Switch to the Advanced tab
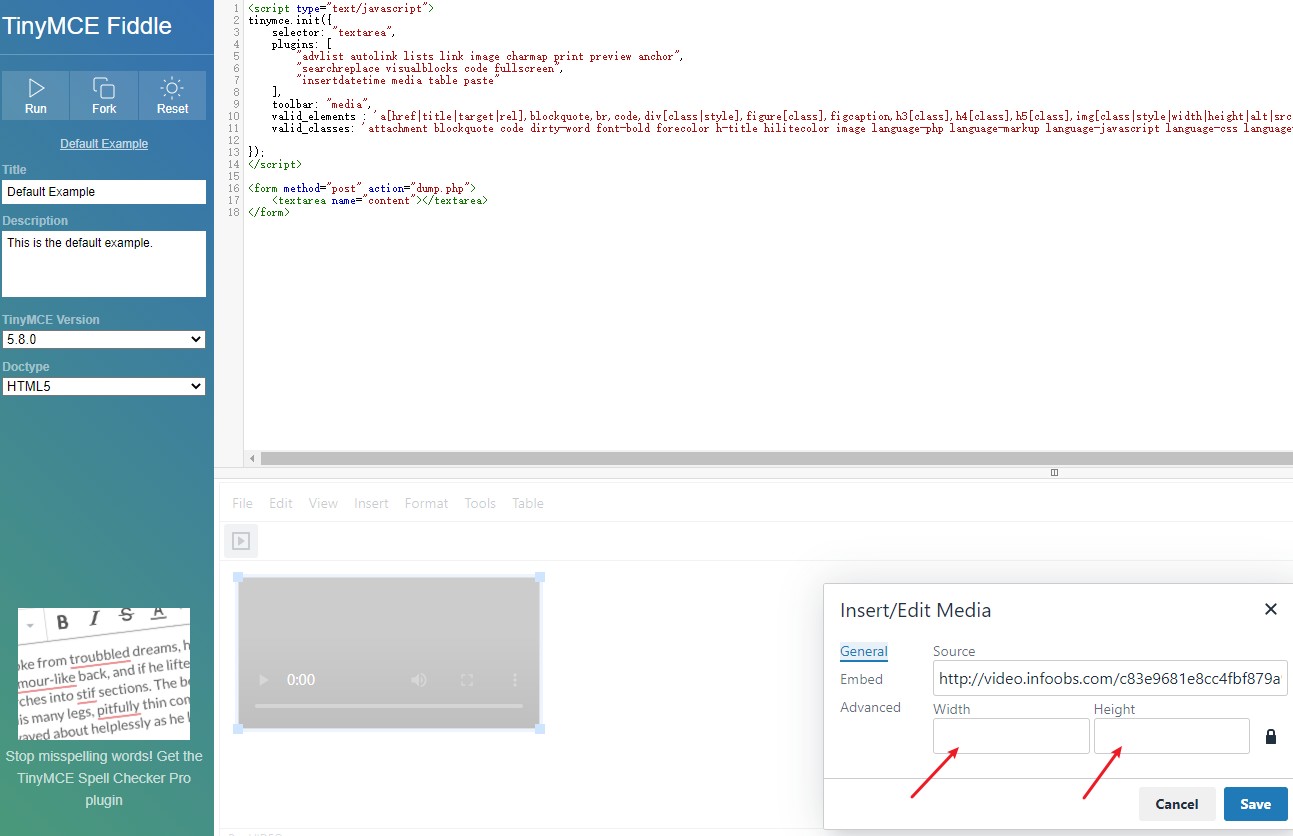Image resolution: width=1293 pixels, height=836 pixels. pyautogui.click(x=870, y=707)
